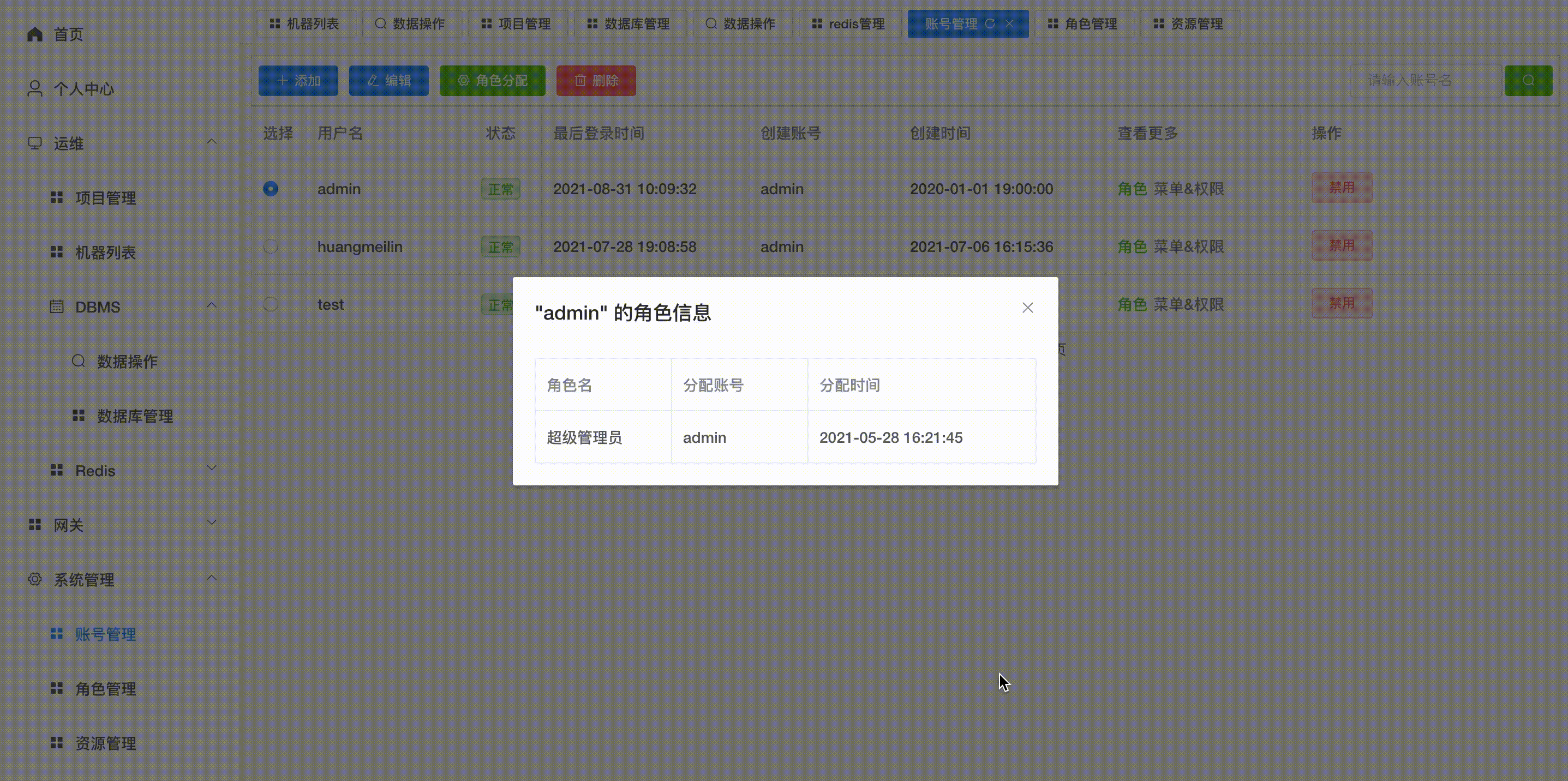Click the magnifier icon beside 数据操作 in sidebar
Screen dimensions: 1568x781
pyautogui.click(x=78, y=361)
